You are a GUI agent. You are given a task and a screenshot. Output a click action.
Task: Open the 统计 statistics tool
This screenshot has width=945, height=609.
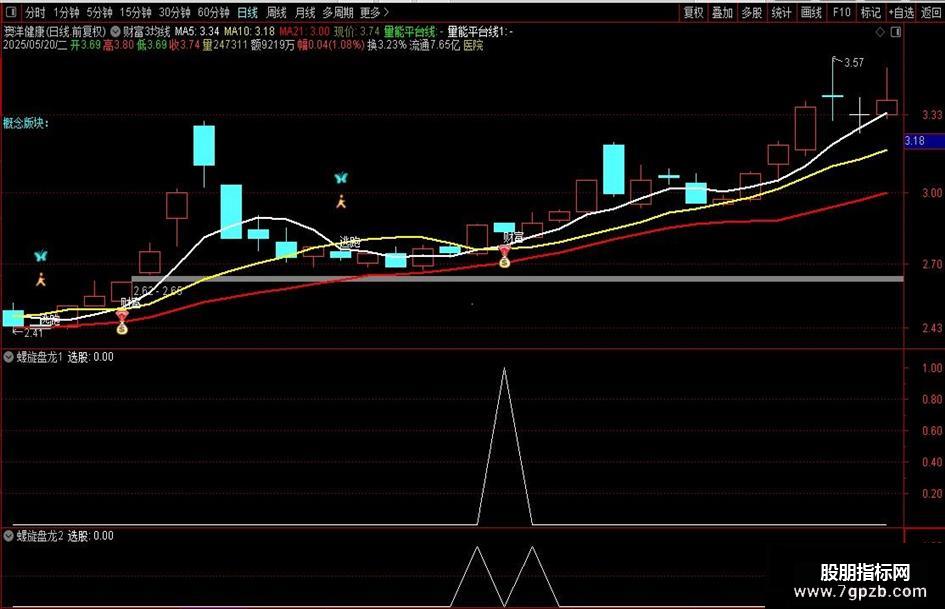(781, 12)
